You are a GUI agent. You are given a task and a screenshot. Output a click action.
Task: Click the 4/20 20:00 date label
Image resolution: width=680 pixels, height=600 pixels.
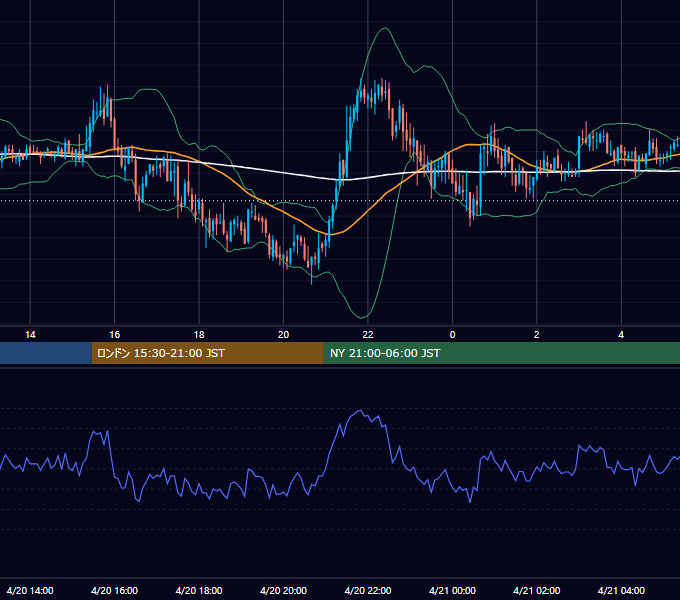pyautogui.click(x=283, y=590)
